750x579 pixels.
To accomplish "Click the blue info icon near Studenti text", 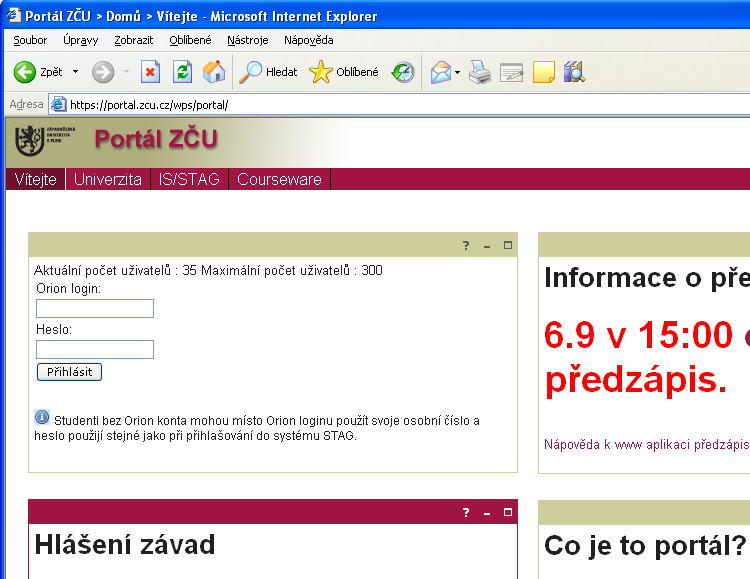I will tap(42, 417).
